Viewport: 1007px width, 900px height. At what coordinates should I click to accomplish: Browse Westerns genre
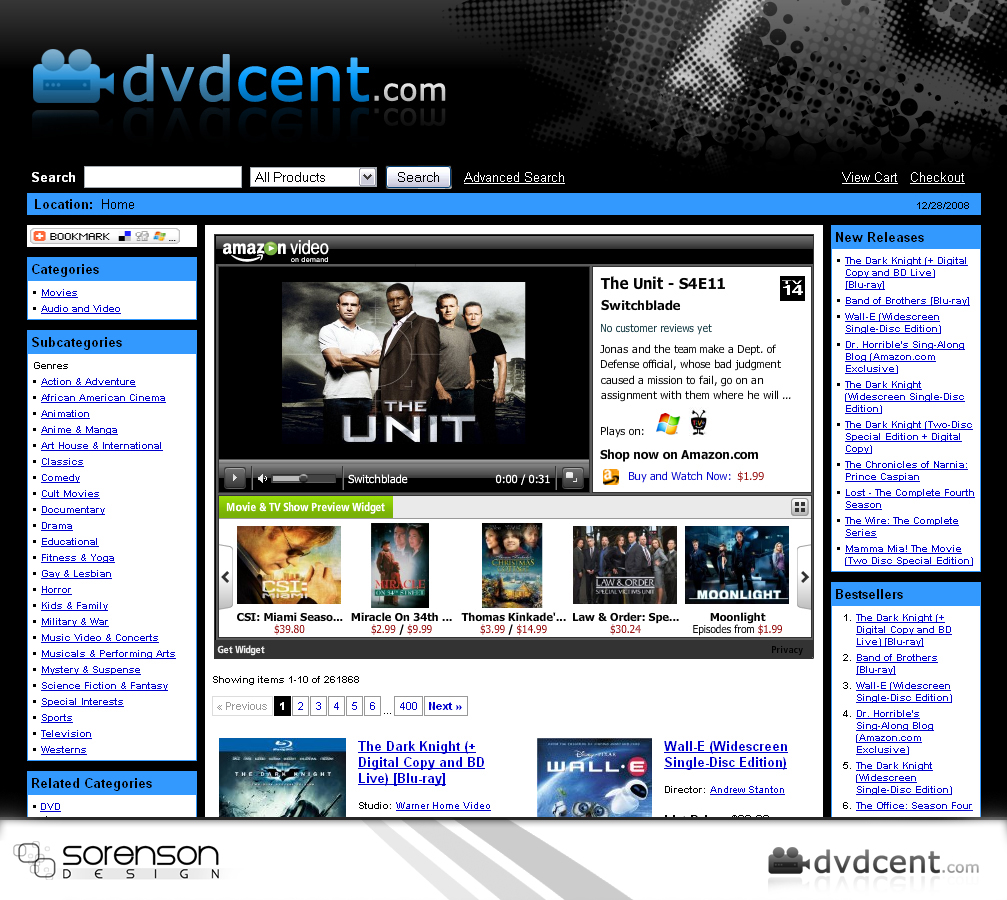(64, 750)
